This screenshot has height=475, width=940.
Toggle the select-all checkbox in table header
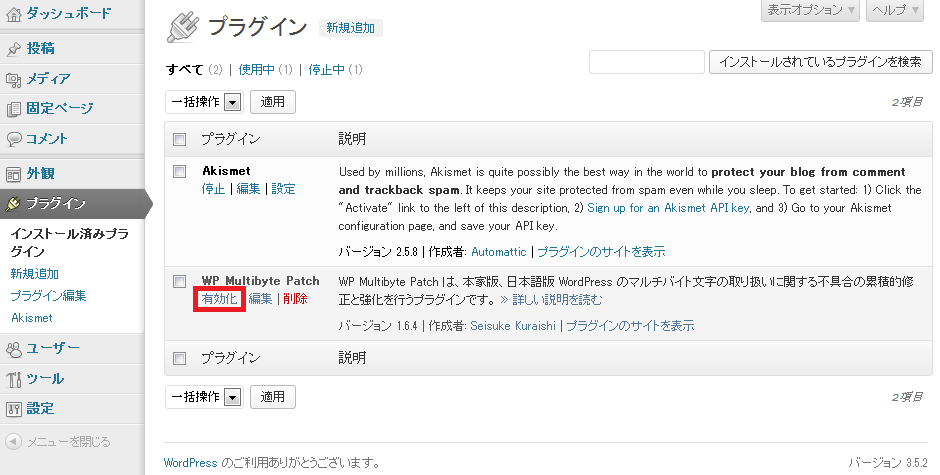(x=180, y=138)
